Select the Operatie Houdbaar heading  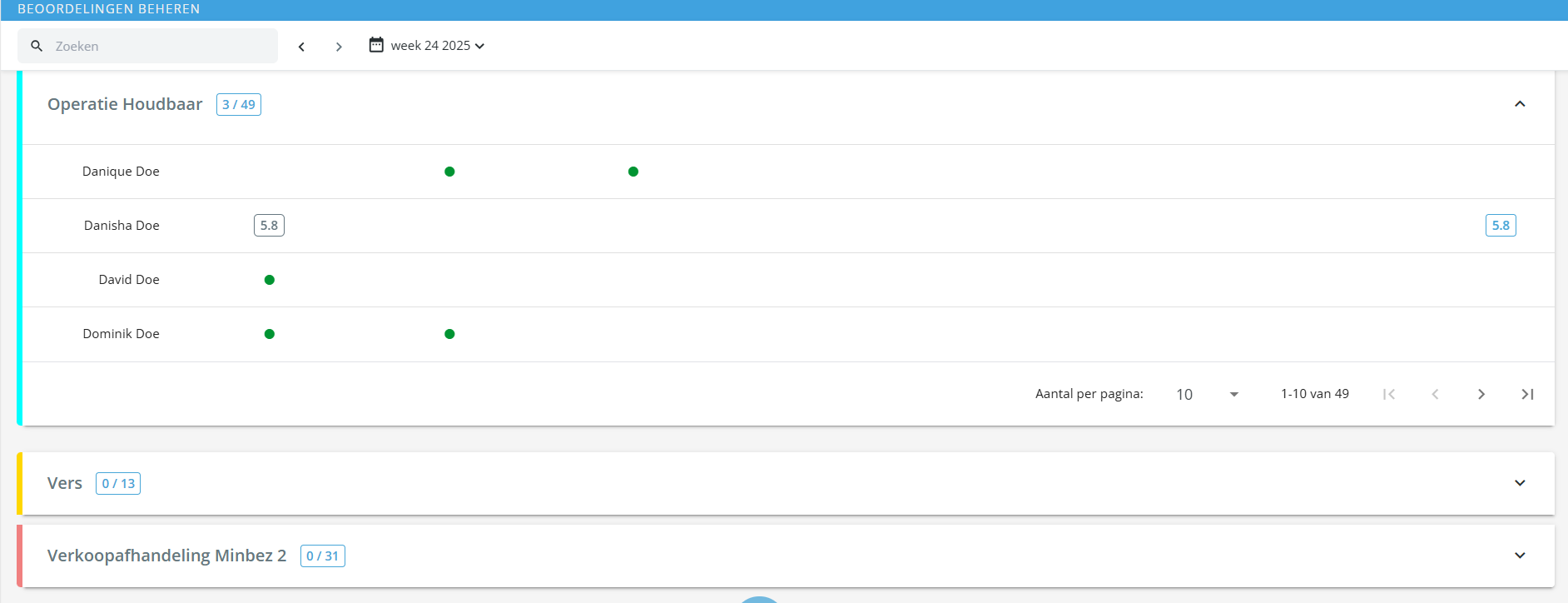(125, 104)
